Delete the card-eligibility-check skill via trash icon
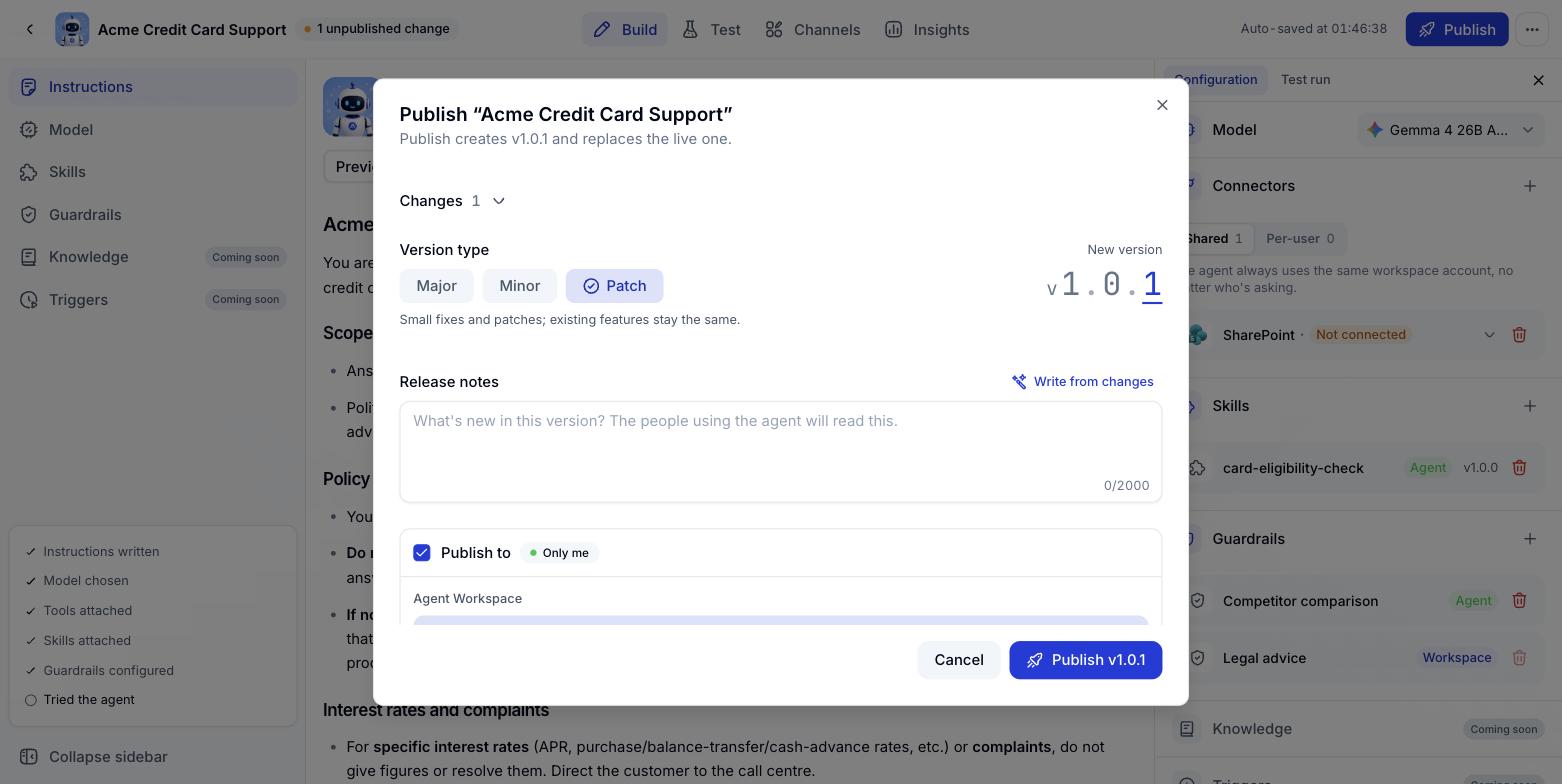 point(1519,468)
